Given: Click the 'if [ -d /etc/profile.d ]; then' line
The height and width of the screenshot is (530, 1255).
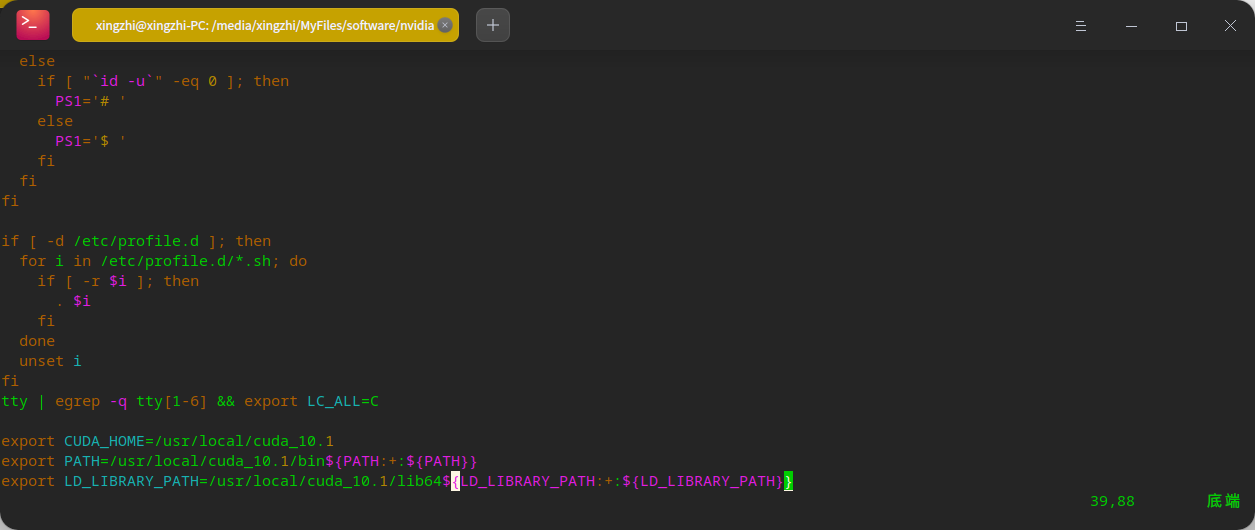Looking at the screenshot, I should click(x=136, y=241).
